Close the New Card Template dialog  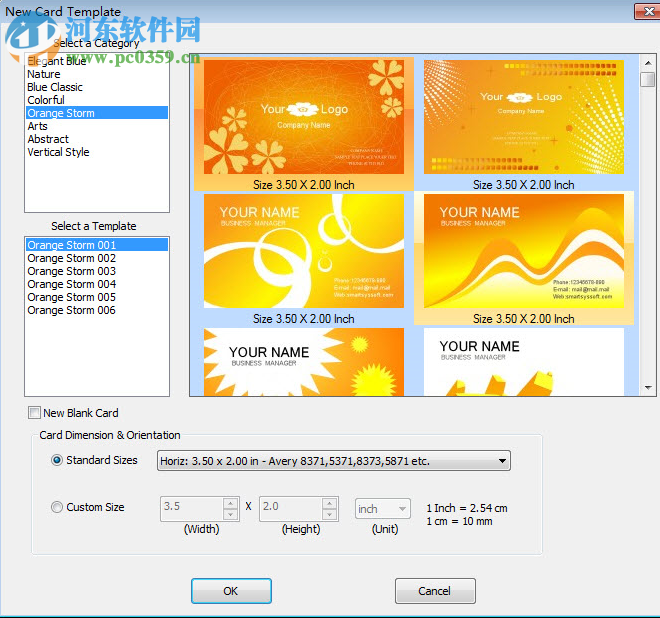pos(649,11)
